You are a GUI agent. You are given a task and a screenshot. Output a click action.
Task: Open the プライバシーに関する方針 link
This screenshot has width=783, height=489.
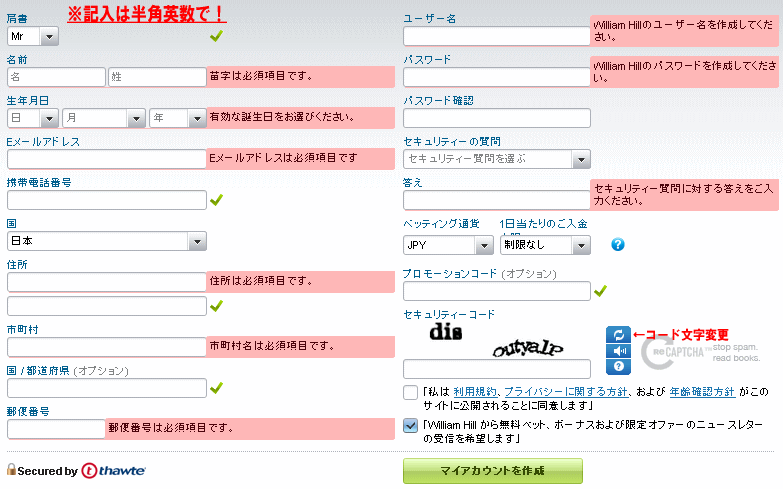(x=564, y=391)
